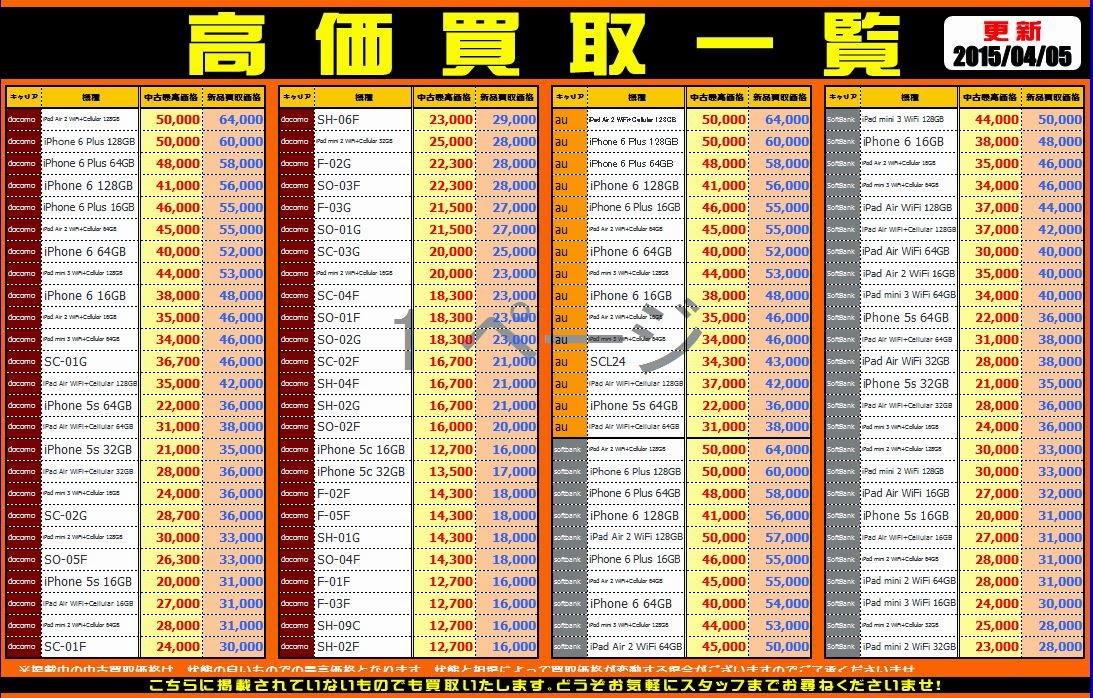Click the 34,300 used price for SCL24

[724, 362]
